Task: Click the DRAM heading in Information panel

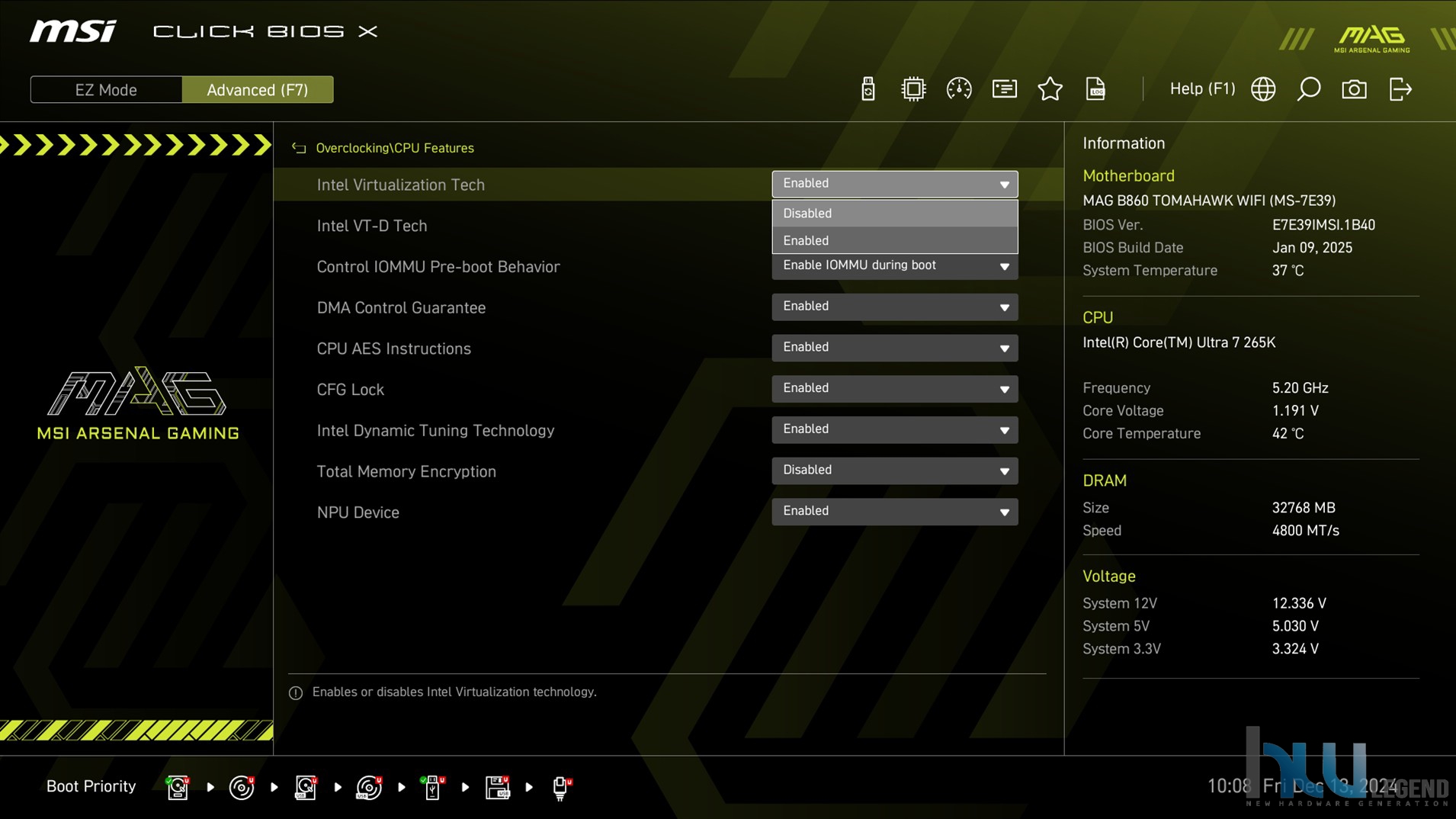Action: pyautogui.click(x=1105, y=481)
